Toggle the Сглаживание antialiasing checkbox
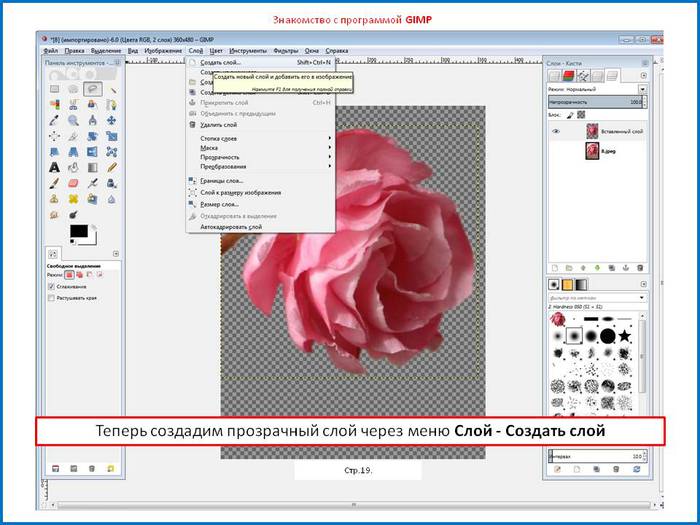 click(x=51, y=287)
